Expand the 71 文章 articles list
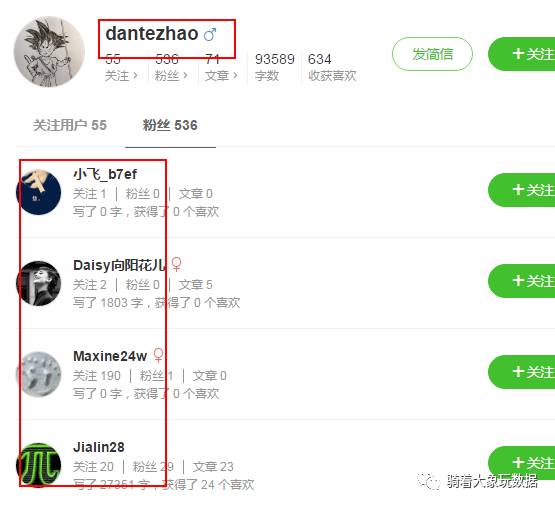 221,67
